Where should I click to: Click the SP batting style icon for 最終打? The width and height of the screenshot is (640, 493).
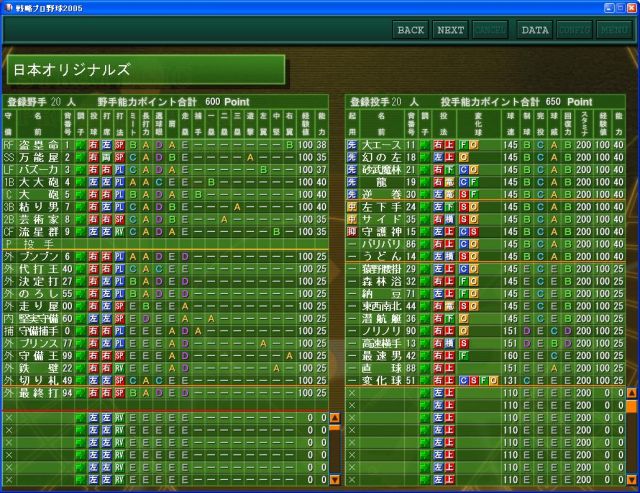(x=119, y=393)
